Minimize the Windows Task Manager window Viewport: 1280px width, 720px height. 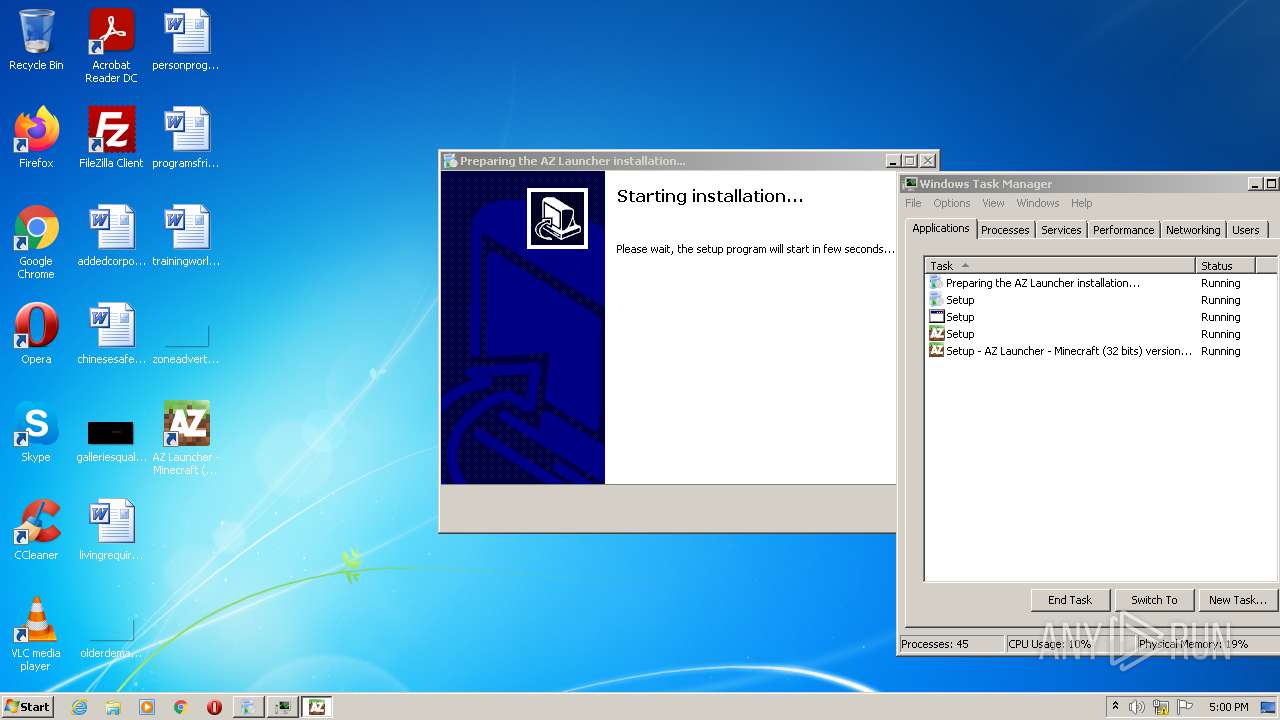(1255, 183)
